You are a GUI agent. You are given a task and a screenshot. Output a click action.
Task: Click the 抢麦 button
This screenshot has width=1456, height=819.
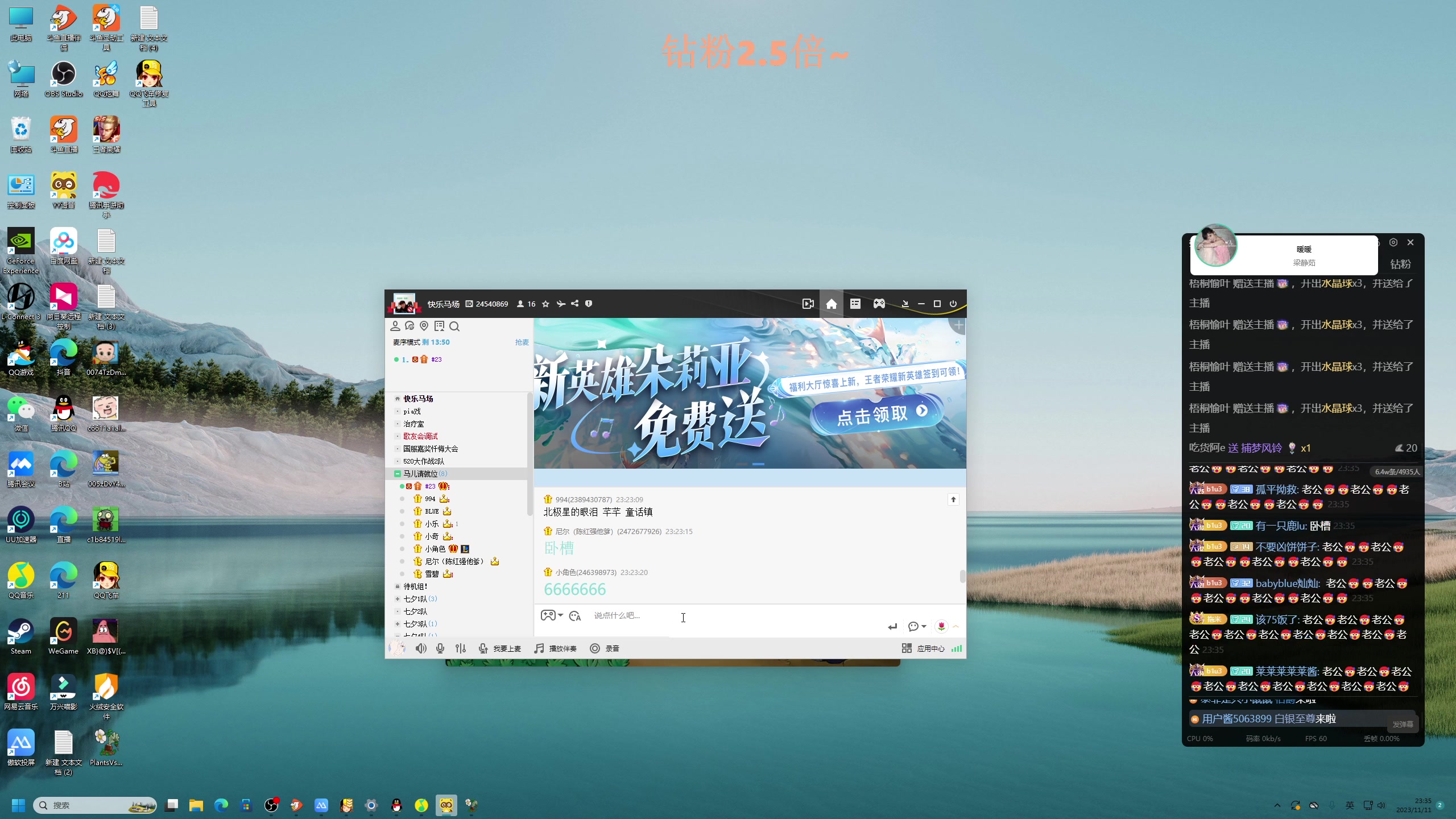click(x=520, y=342)
